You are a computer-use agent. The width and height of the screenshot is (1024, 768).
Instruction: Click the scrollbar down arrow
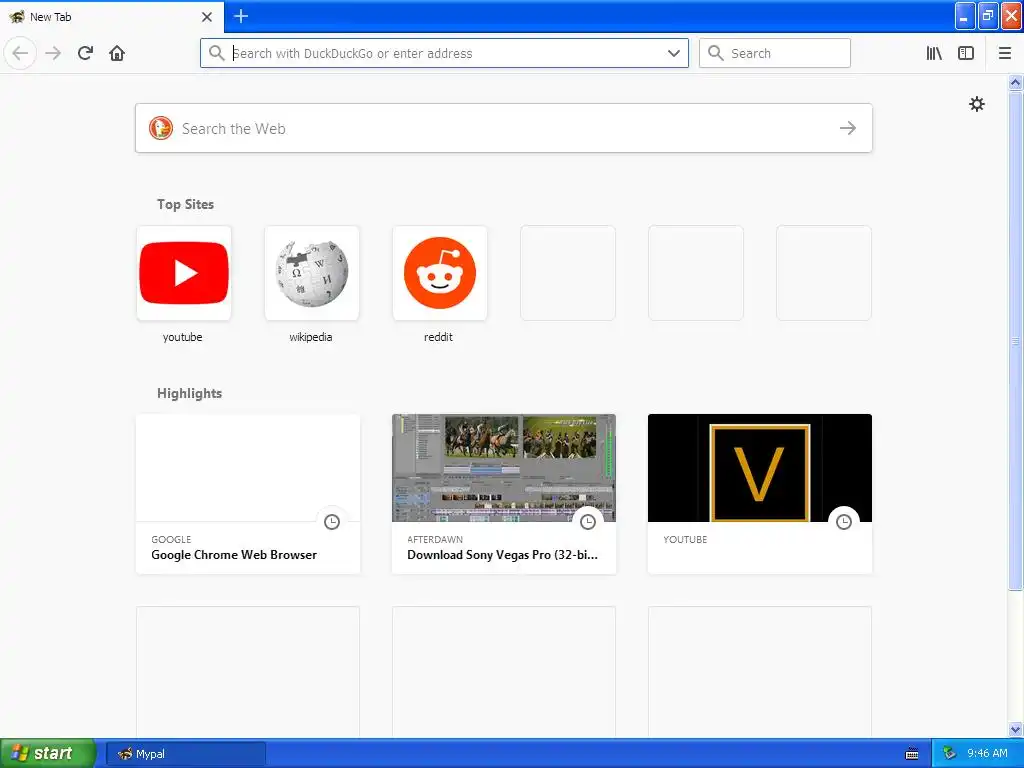(x=1015, y=729)
